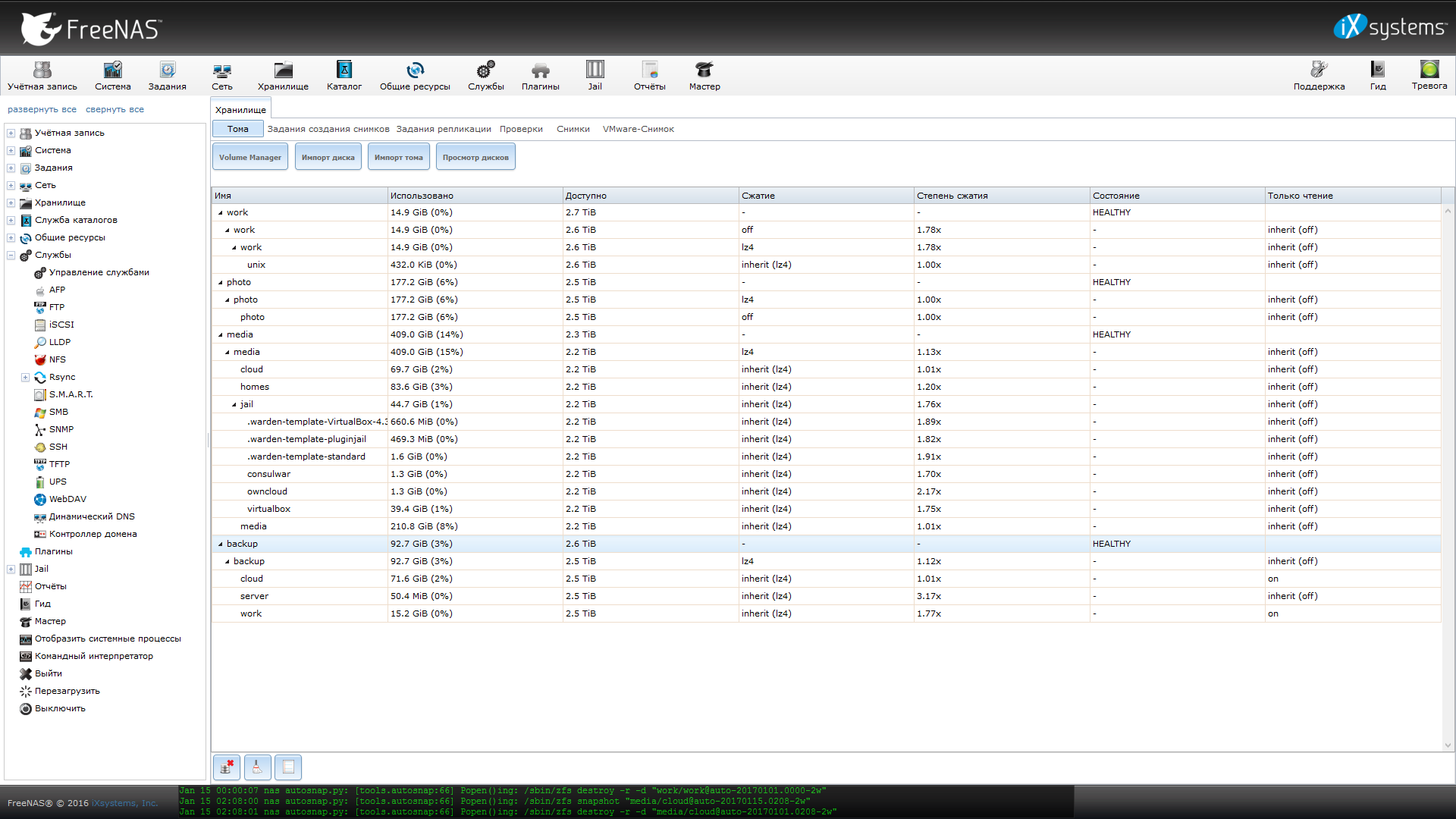This screenshot has height=819, width=1456.
Task: Click the table scrollbar down arrow
Action: (x=1448, y=745)
